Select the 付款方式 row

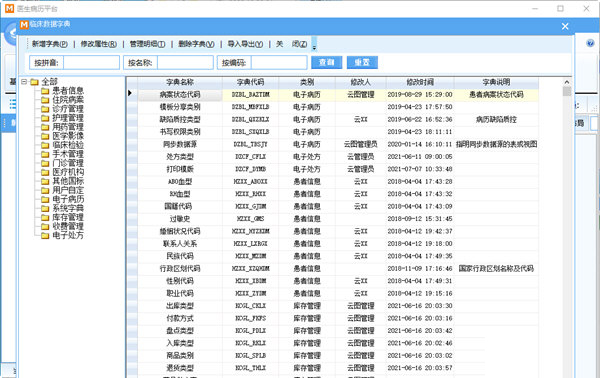click(338, 318)
